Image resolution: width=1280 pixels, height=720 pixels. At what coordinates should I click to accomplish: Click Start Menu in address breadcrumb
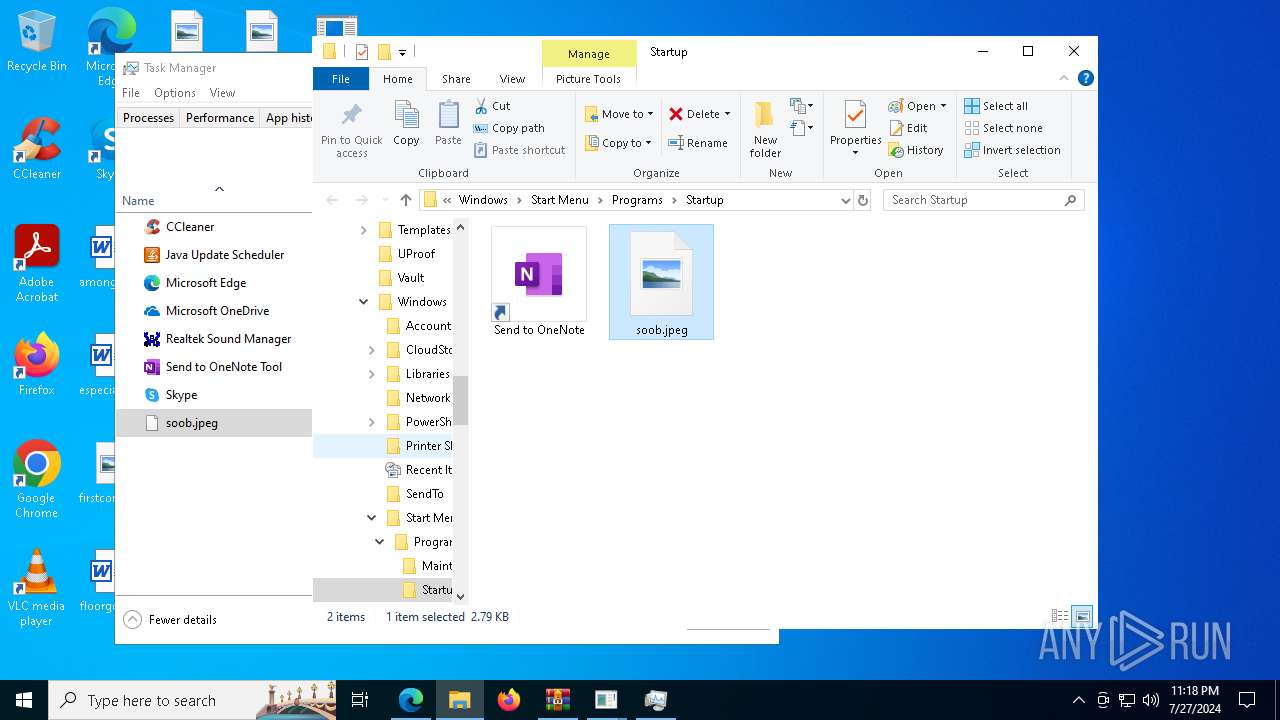559,200
